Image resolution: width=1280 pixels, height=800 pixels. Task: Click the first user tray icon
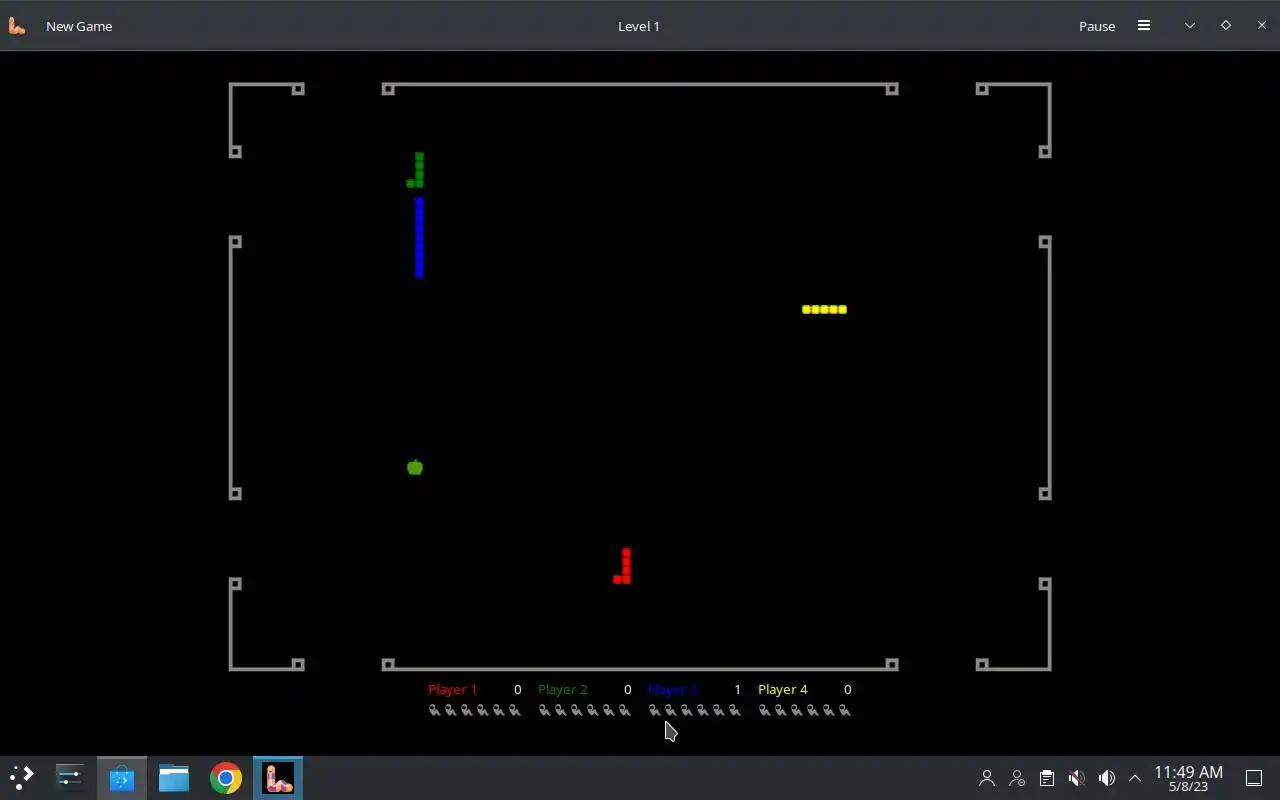coord(986,778)
